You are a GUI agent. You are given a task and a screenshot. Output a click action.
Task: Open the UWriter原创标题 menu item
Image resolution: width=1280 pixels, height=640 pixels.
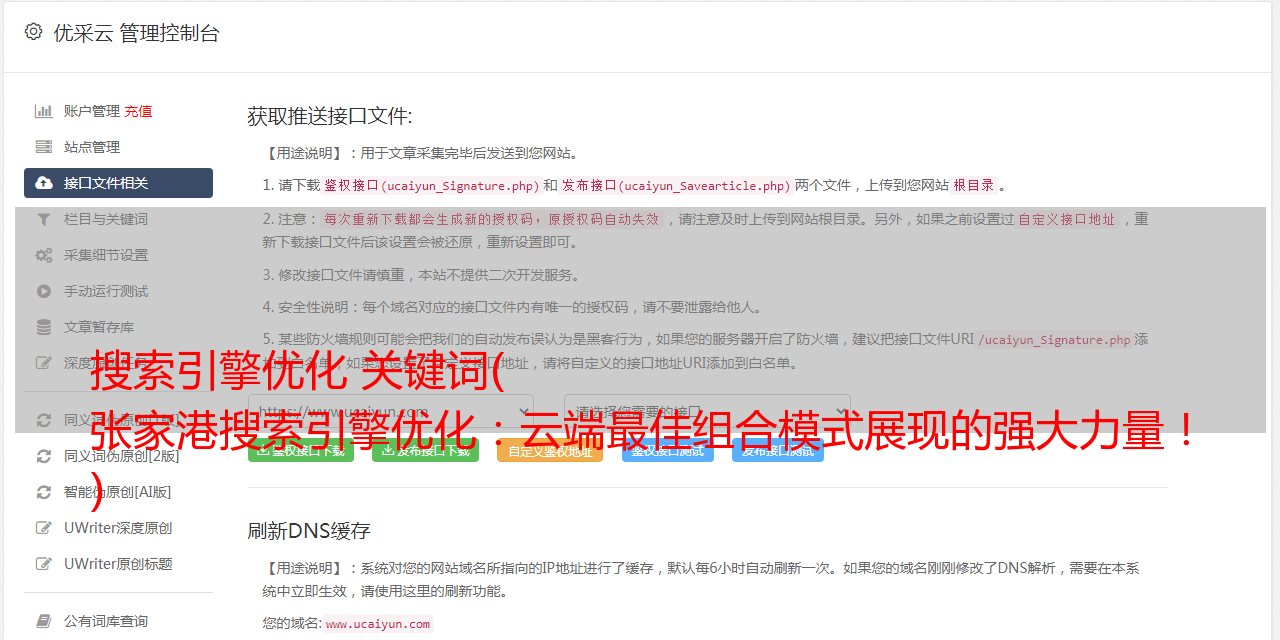click(x=118, y=564)
